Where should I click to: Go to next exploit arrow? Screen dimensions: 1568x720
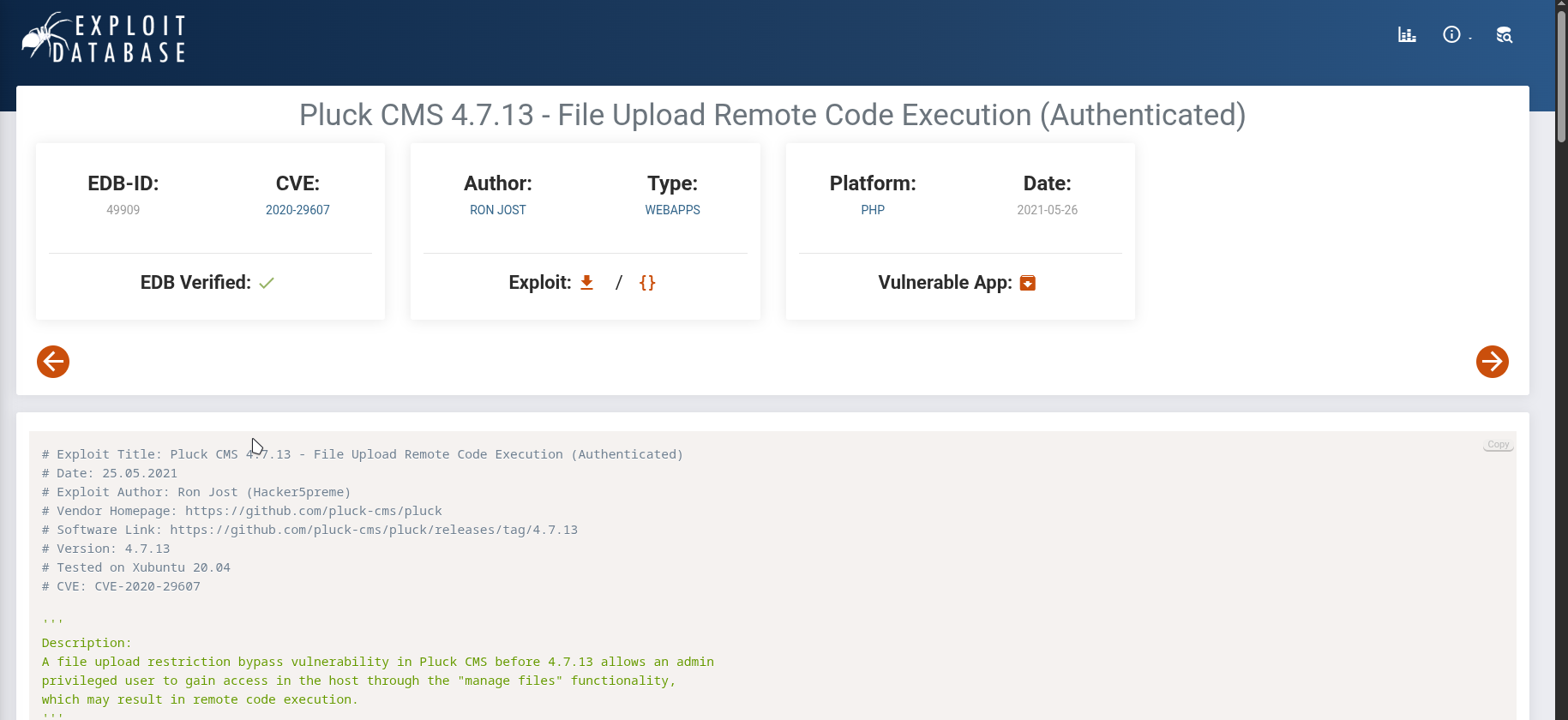pos(1493,362)
